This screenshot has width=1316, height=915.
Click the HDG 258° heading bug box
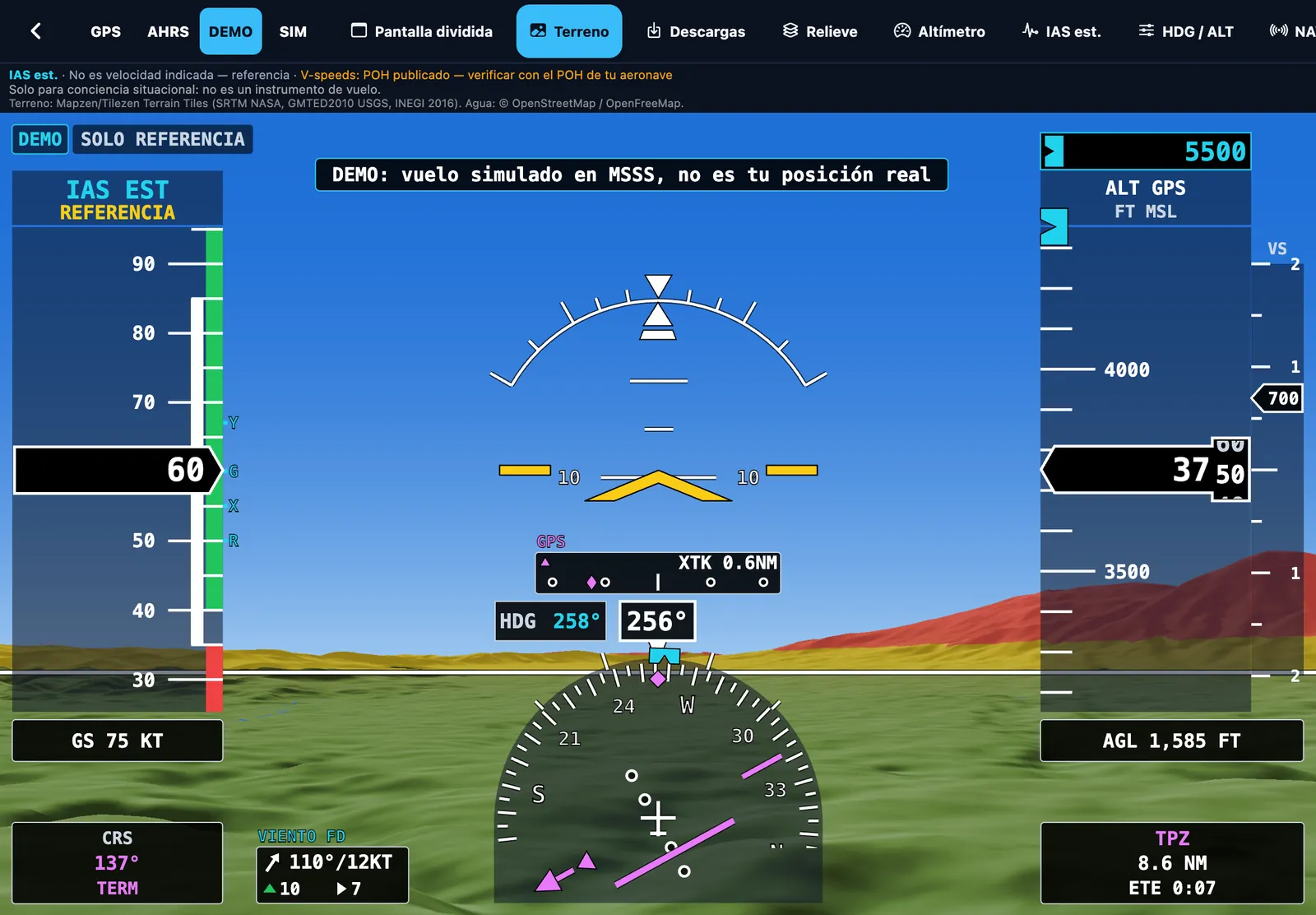[550, 621]
